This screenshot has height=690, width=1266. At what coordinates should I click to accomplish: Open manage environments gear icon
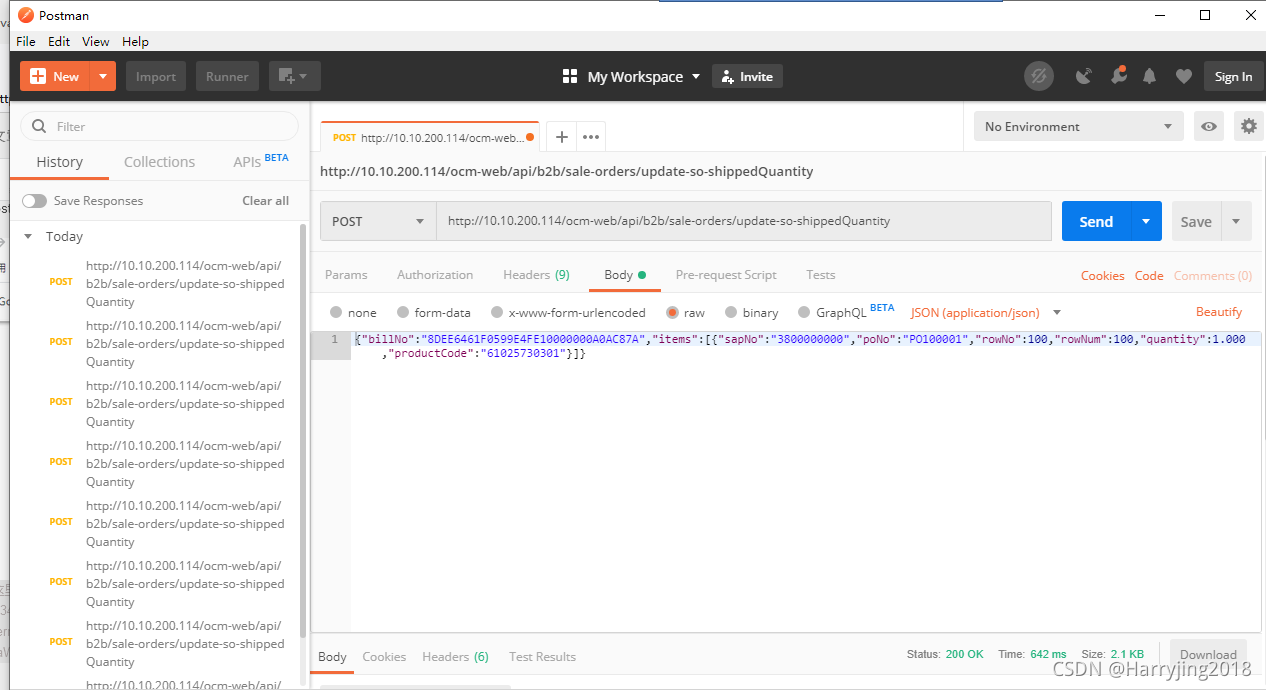[1248, 126]
